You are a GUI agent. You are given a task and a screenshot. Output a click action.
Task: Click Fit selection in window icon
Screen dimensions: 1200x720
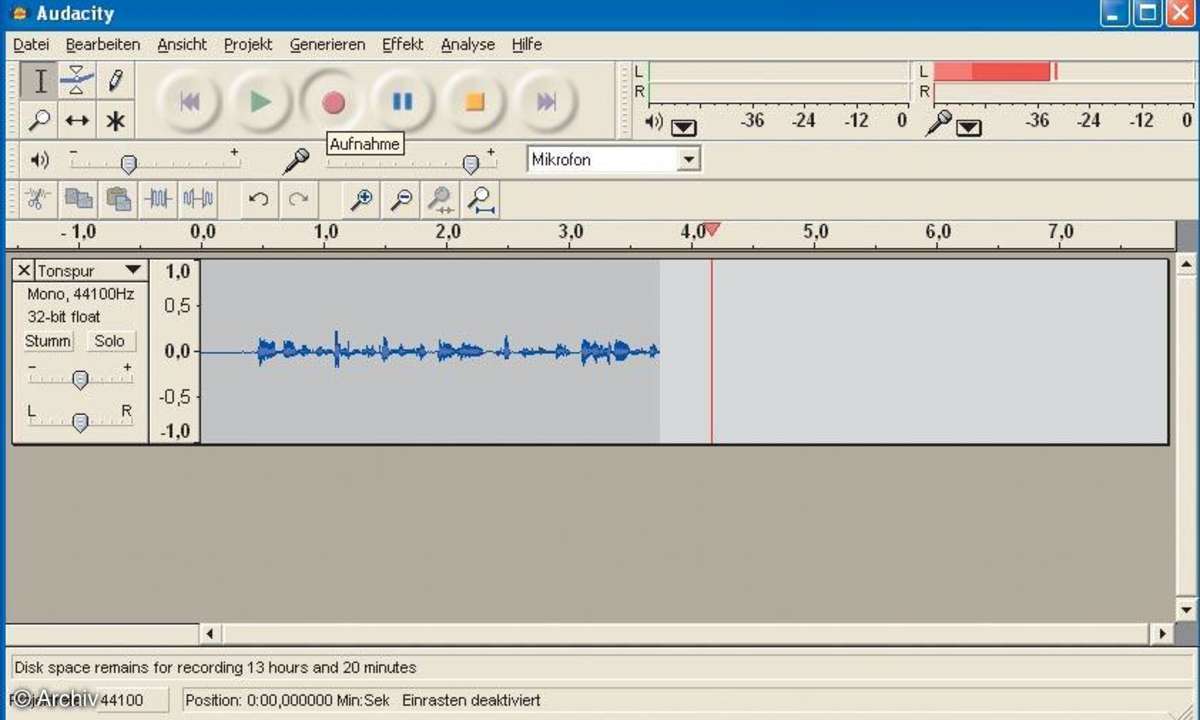(x=441, y=199)
